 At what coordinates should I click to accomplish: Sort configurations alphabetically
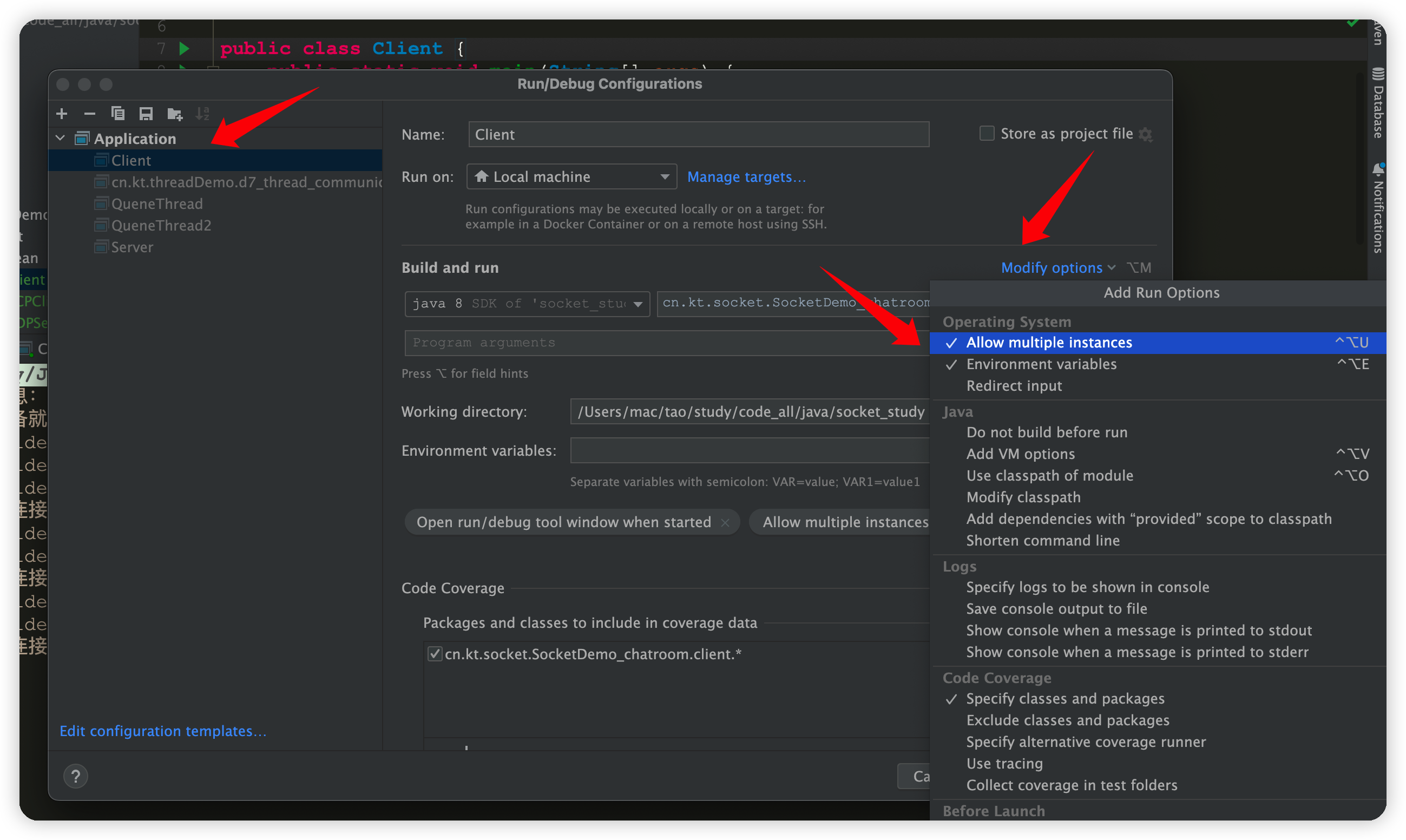click(202, 114)
